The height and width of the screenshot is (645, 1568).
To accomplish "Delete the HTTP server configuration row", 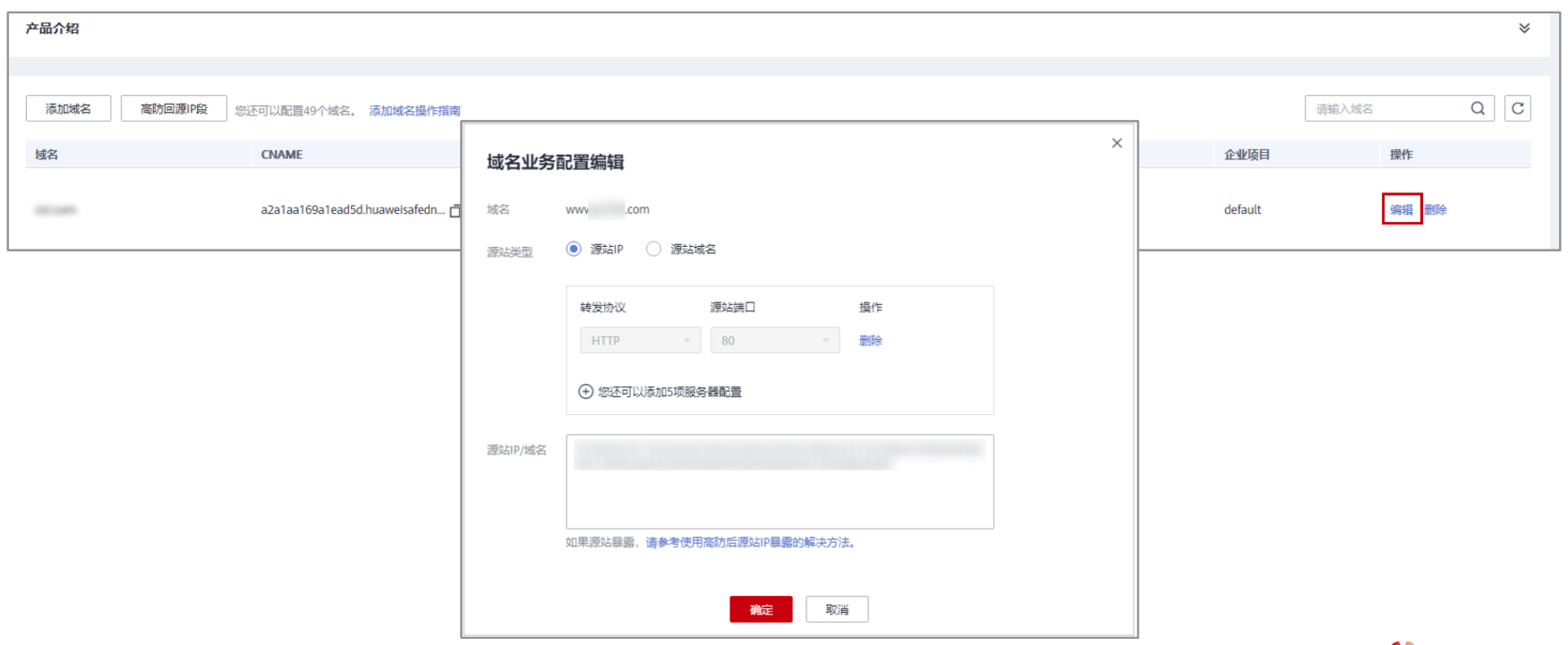I will pyautogui.click(x=871, y=341).
